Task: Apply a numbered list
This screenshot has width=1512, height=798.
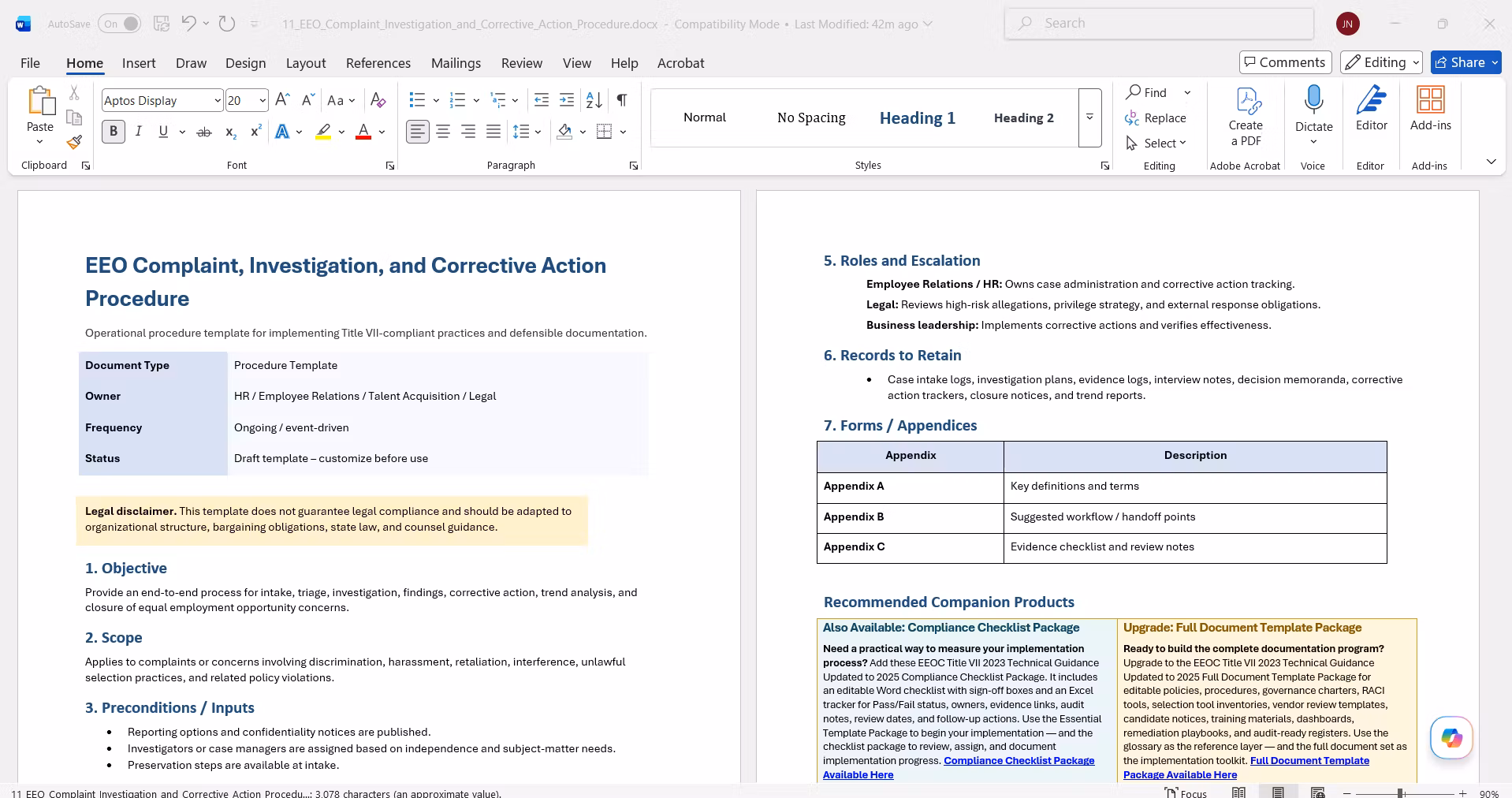Action: coord(457,100)
